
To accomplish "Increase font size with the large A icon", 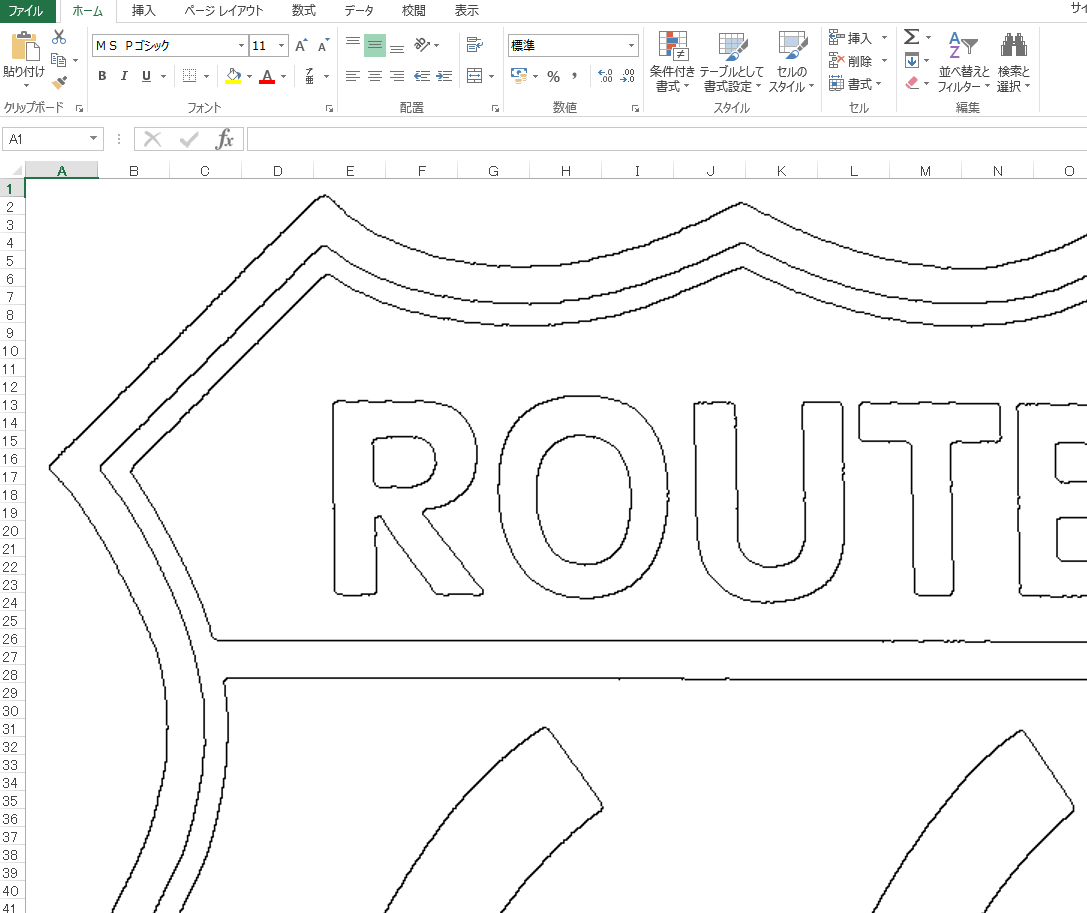I will tap(301, 46).
